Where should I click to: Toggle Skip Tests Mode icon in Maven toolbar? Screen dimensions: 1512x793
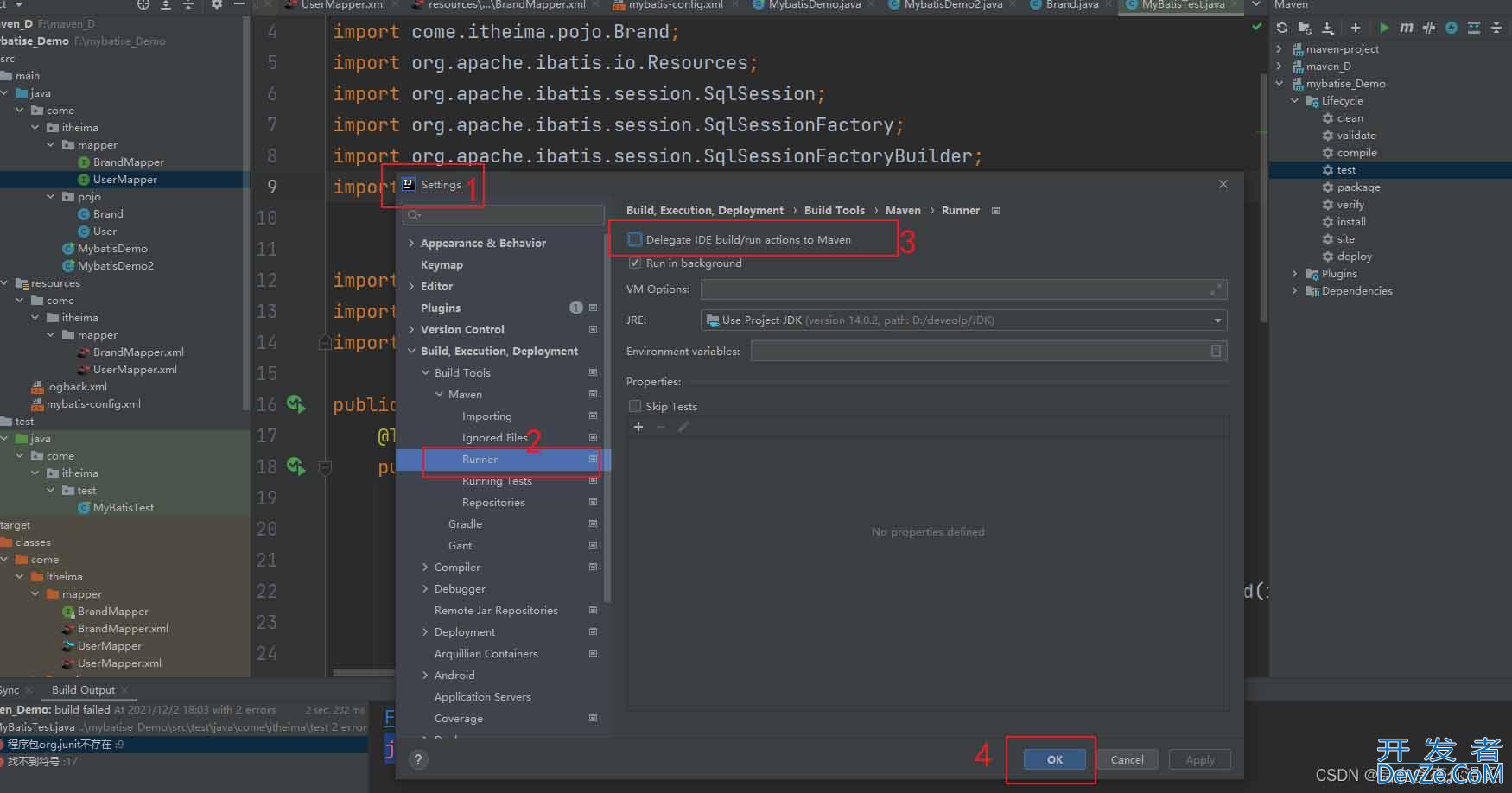[x=1452, y=28]
